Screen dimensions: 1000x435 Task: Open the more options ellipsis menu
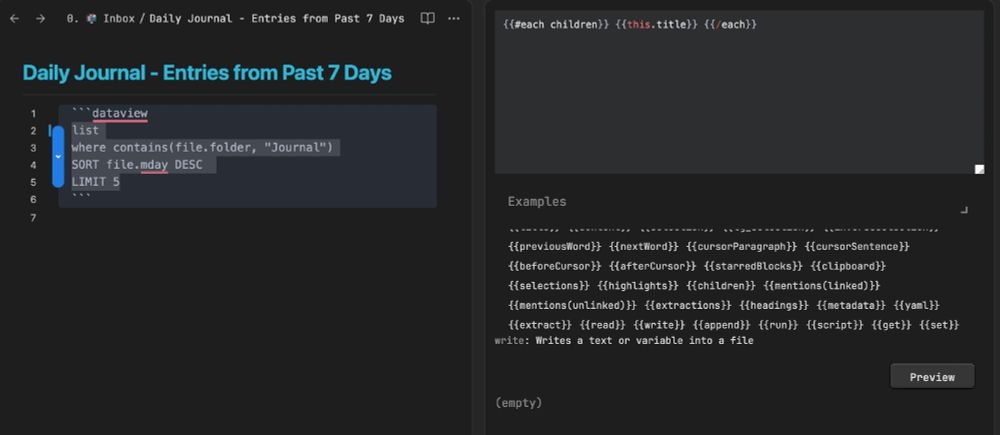[454, 18]
